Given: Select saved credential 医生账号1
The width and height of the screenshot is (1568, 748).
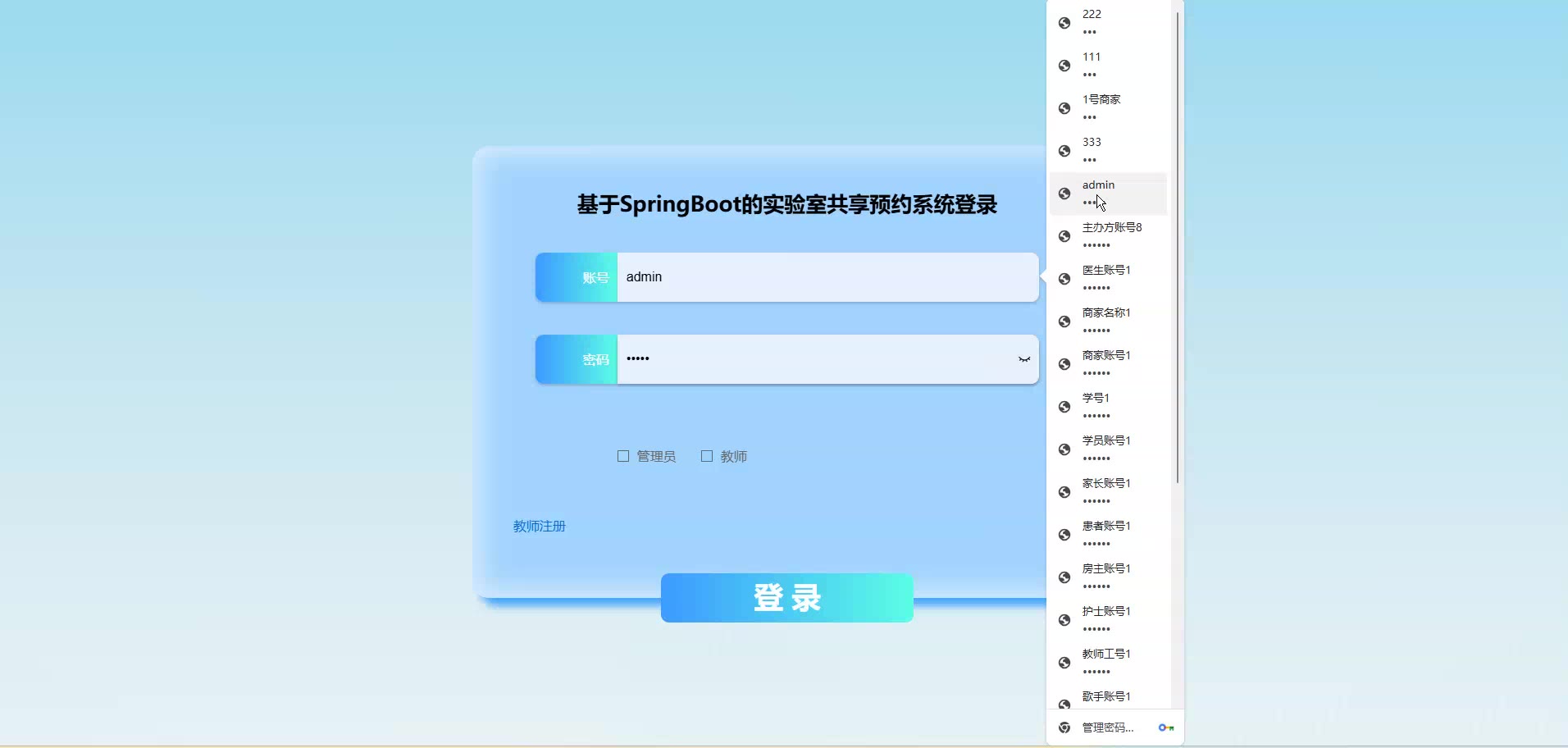Looking at the screenshot, I should pos(1109,279).
